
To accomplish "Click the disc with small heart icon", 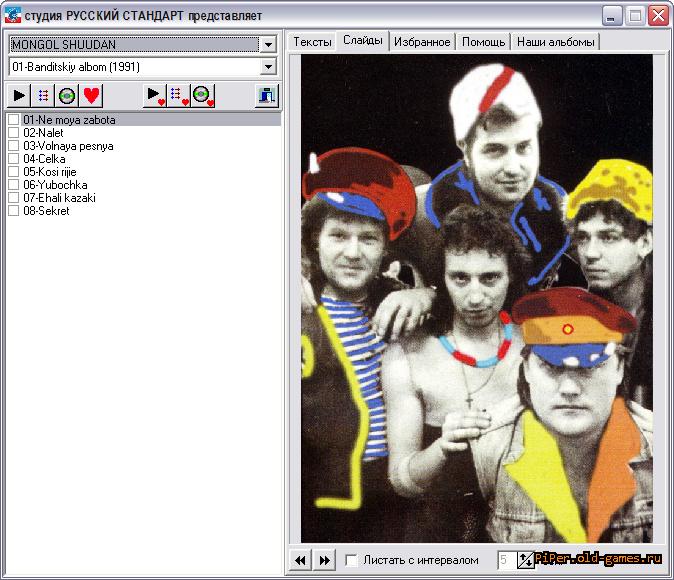I will click(203, 95).
